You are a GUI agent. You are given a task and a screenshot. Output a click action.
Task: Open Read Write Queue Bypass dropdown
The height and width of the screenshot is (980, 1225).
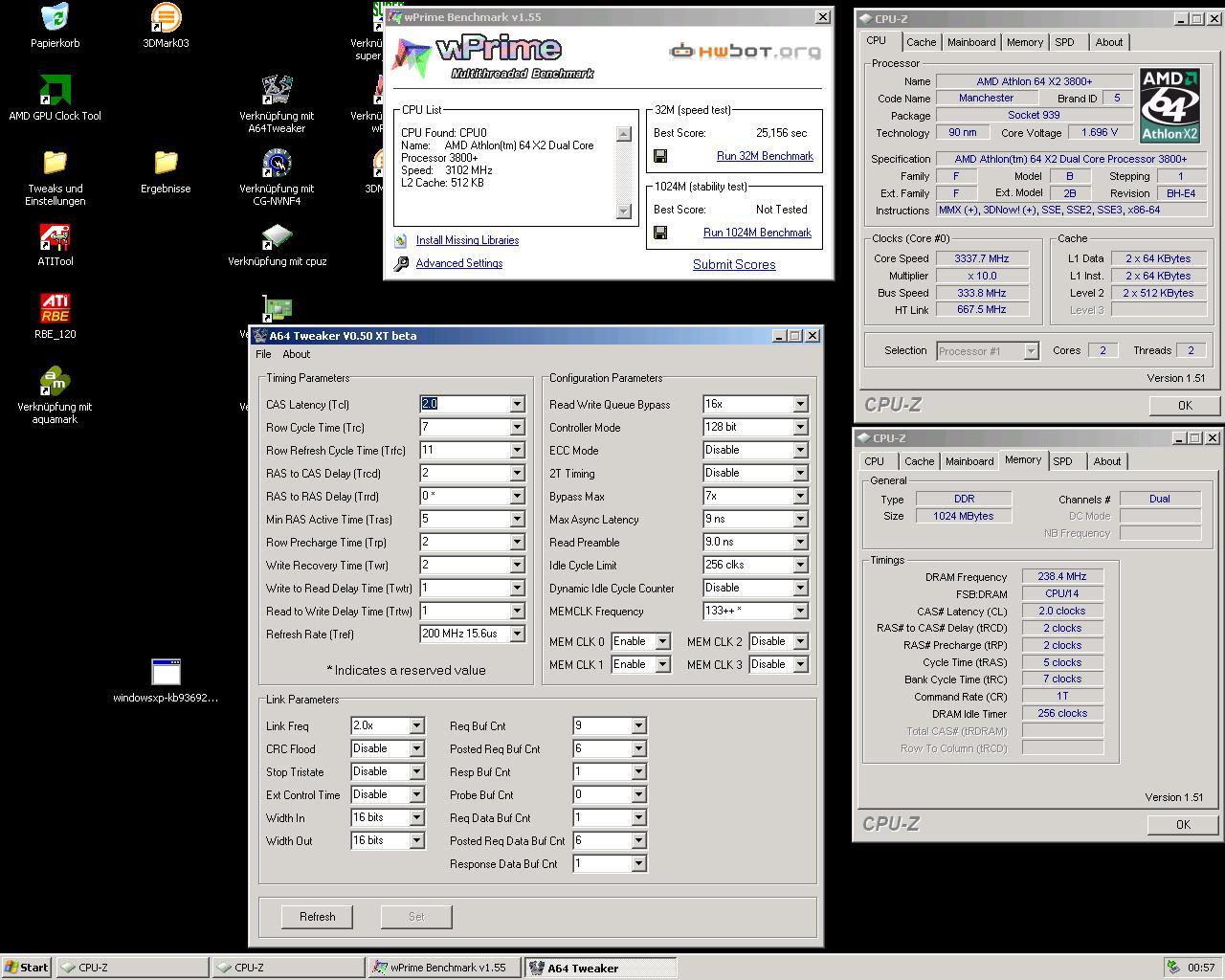click(800, 405)
